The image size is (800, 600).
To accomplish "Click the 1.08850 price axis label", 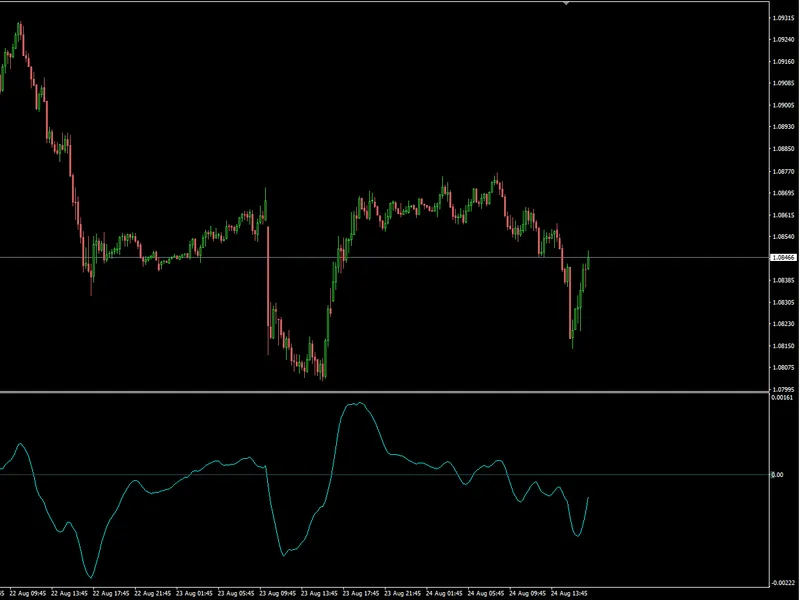I will click(x=783, y=149).
